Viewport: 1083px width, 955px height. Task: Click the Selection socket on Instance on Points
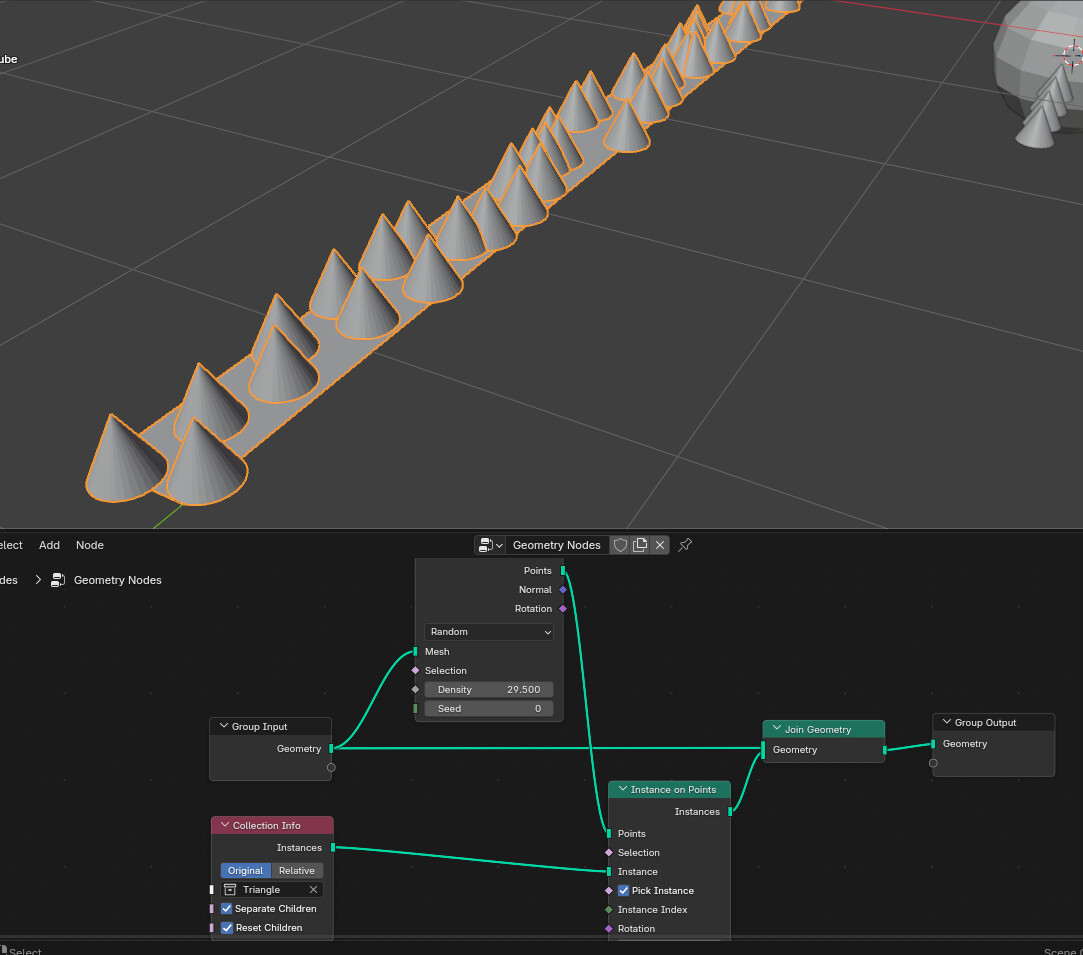608,853
